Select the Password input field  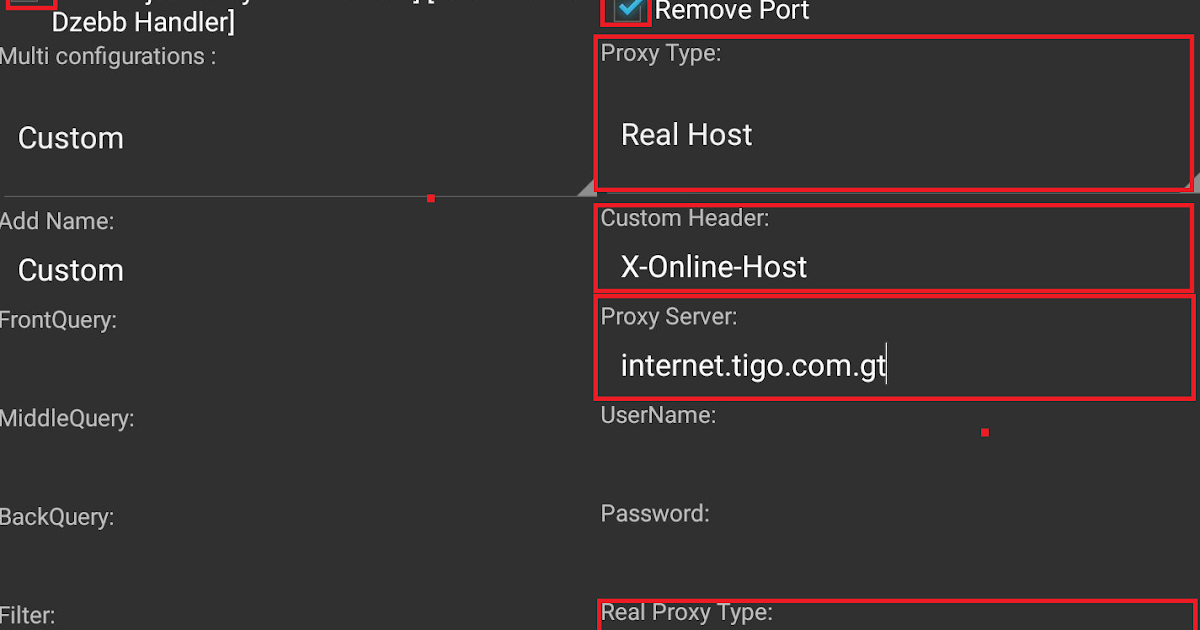point(896,563)
